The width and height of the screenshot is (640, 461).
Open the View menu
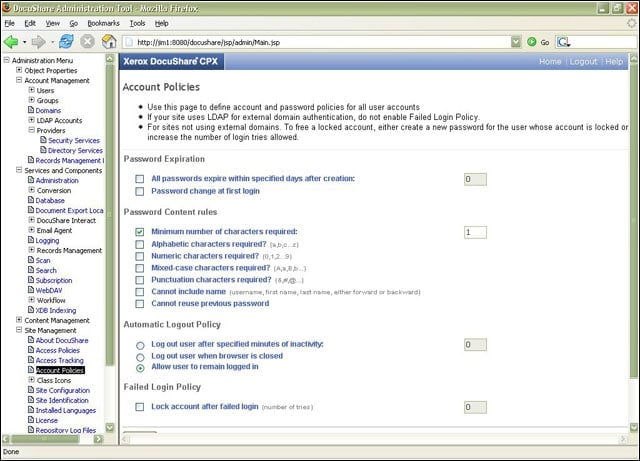(53, 23)
